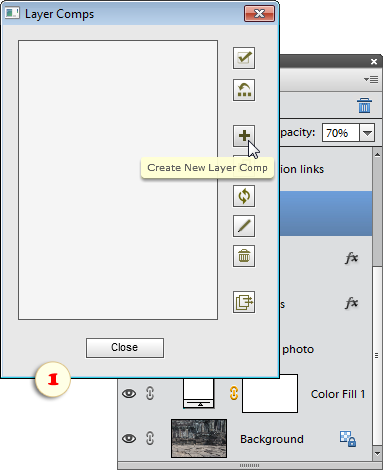
Task: Toggle Color Fill 1 mask link icon
Action: (x=234, y=393)
